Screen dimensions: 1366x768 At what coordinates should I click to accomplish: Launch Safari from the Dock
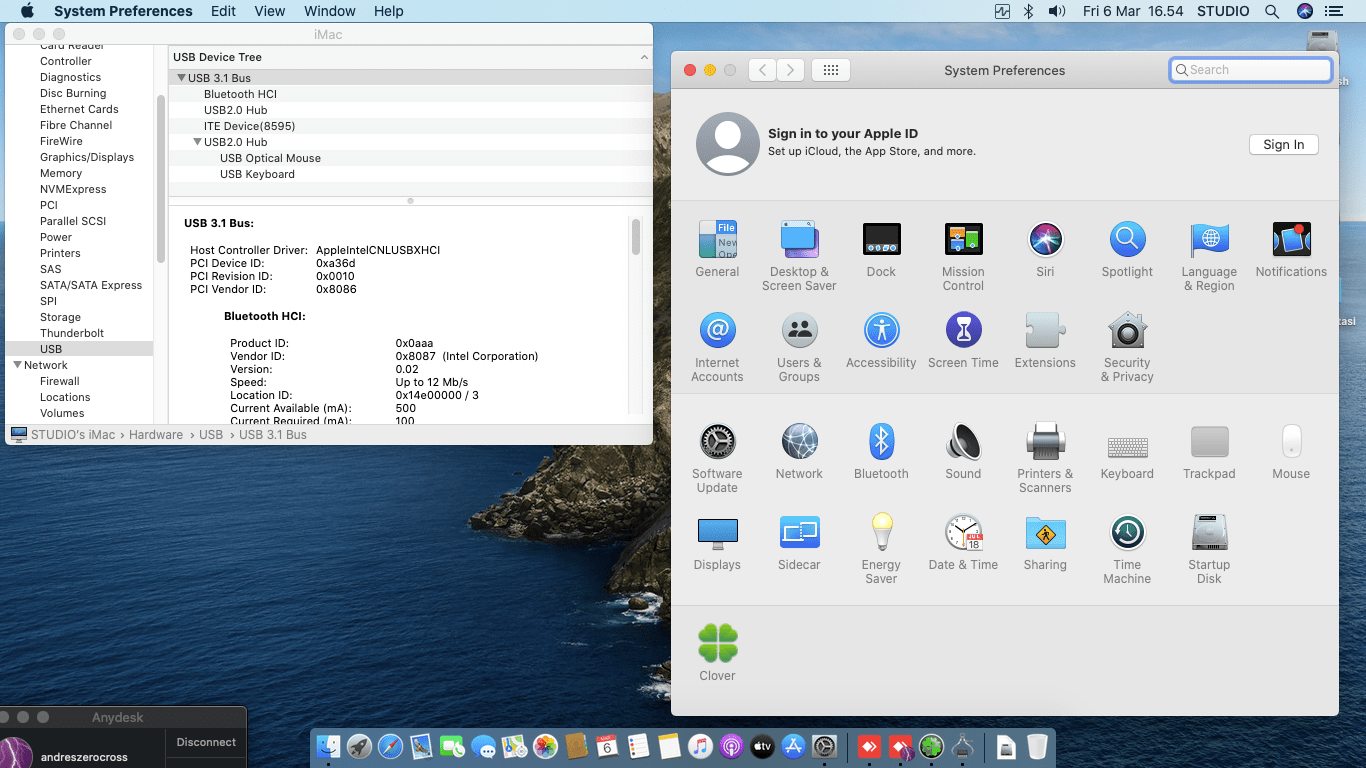(390, 746)
